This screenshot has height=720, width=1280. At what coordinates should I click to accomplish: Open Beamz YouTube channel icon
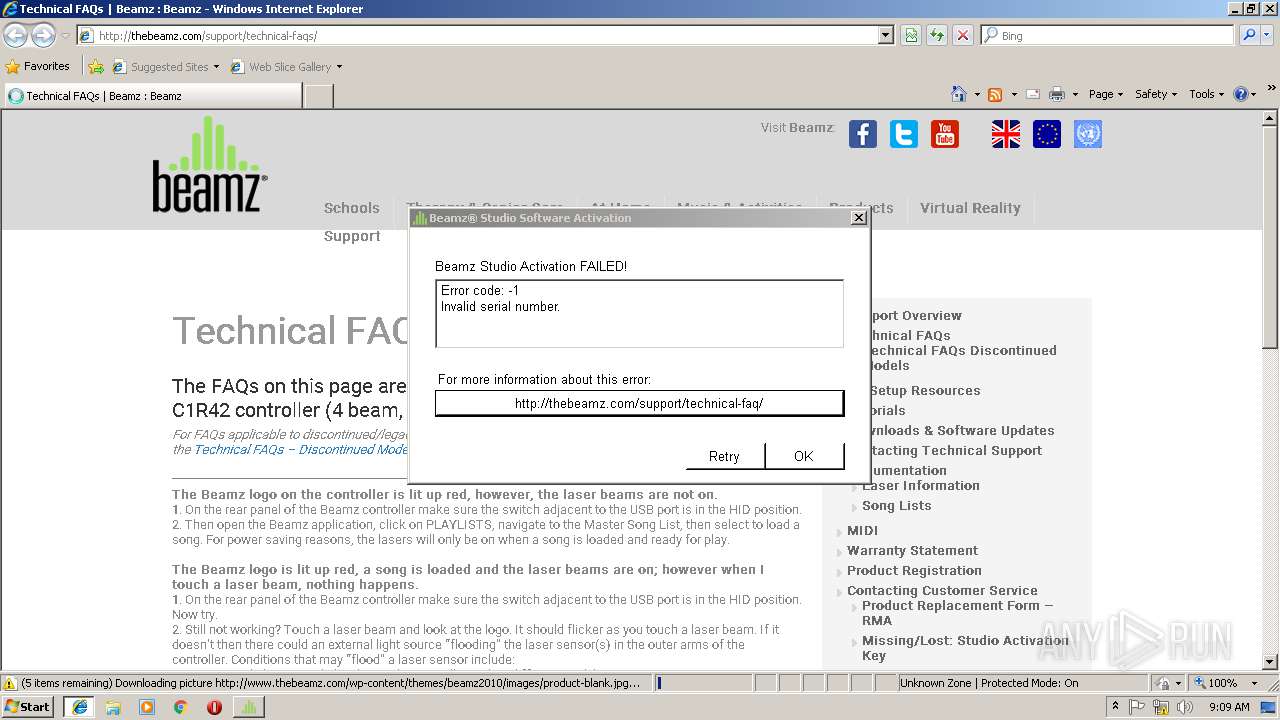tap(945, 134)
